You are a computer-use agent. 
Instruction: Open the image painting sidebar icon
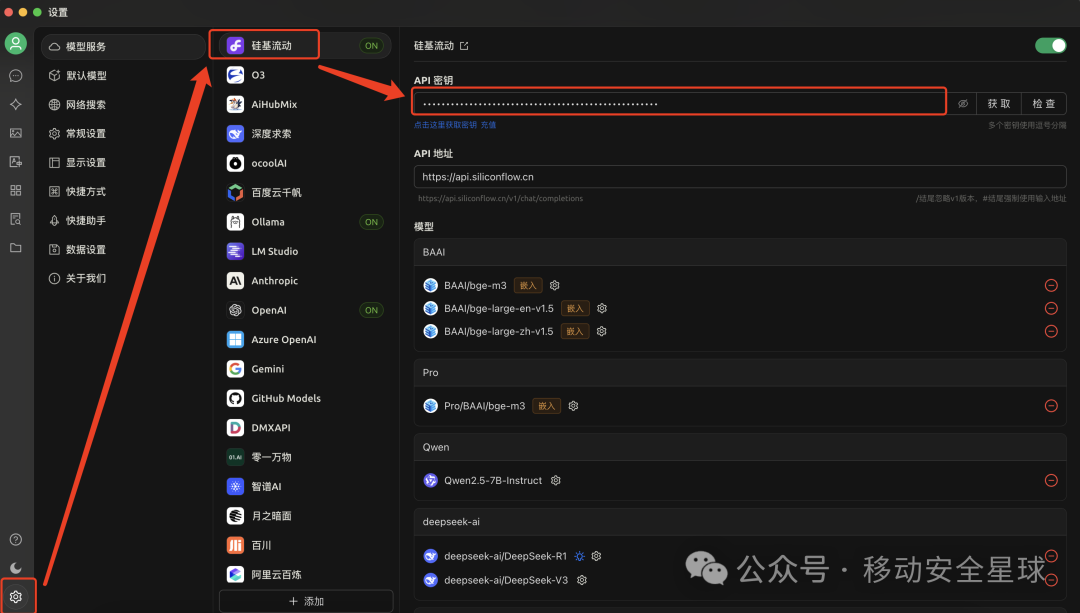coord(15,133)
